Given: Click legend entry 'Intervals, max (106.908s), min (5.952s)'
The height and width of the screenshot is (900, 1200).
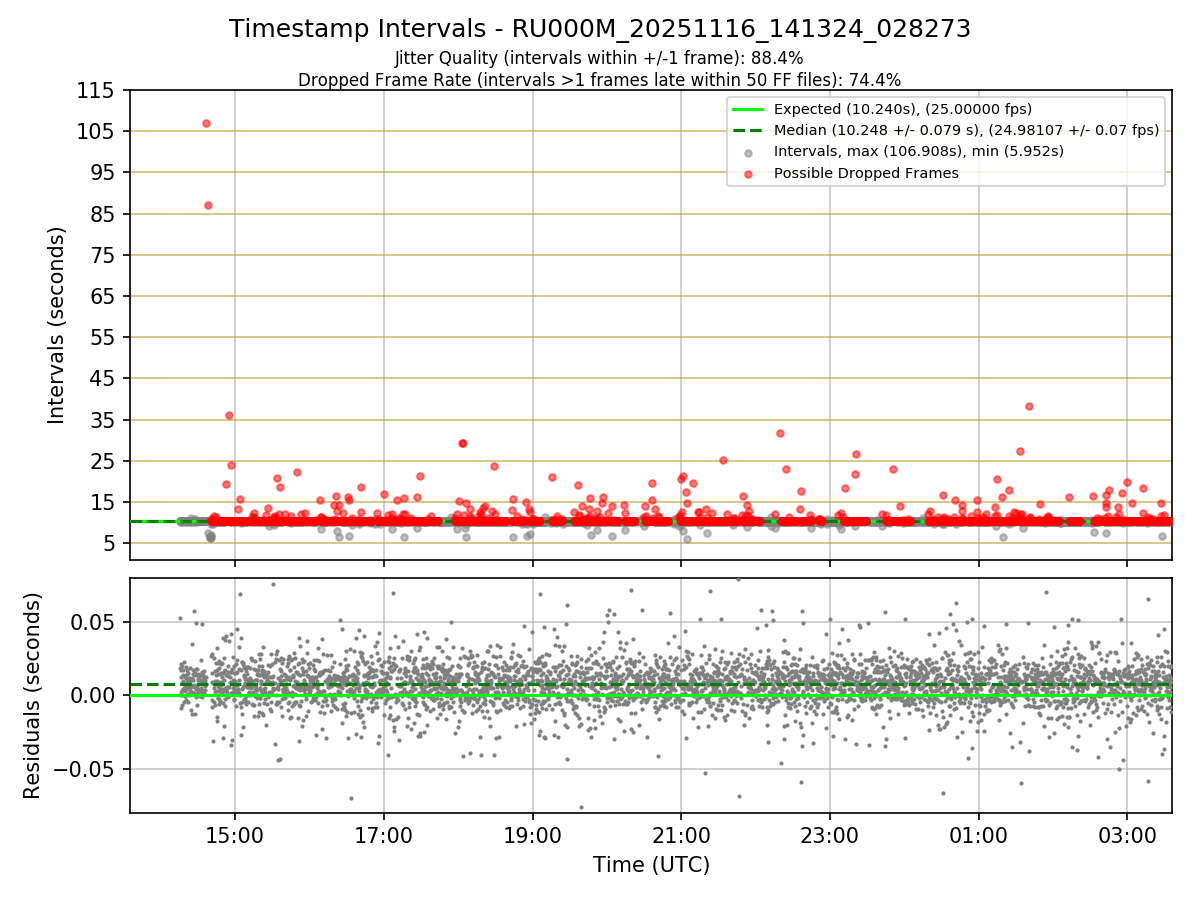Looking at the screenshot, I should tap(918, 152).
